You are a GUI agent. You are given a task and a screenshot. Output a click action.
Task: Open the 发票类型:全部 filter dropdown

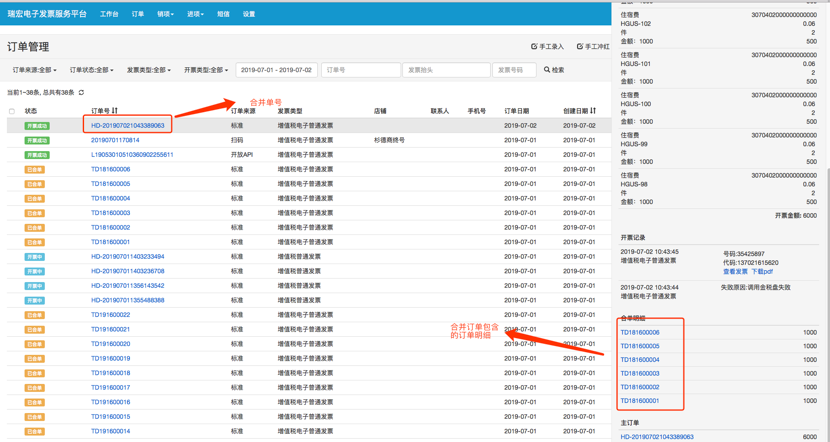pos(149,70)
